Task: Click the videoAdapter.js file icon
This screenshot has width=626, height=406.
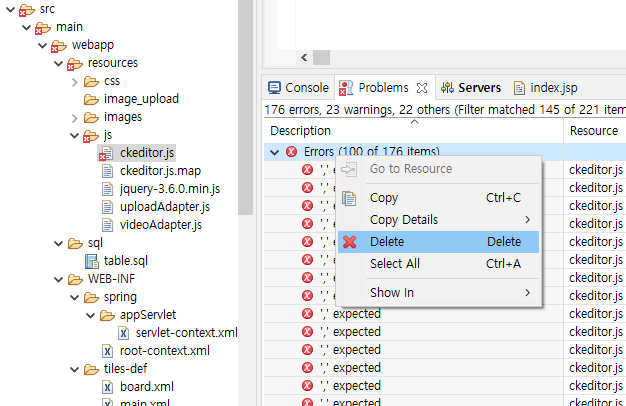Action: [x=107, y=225]
